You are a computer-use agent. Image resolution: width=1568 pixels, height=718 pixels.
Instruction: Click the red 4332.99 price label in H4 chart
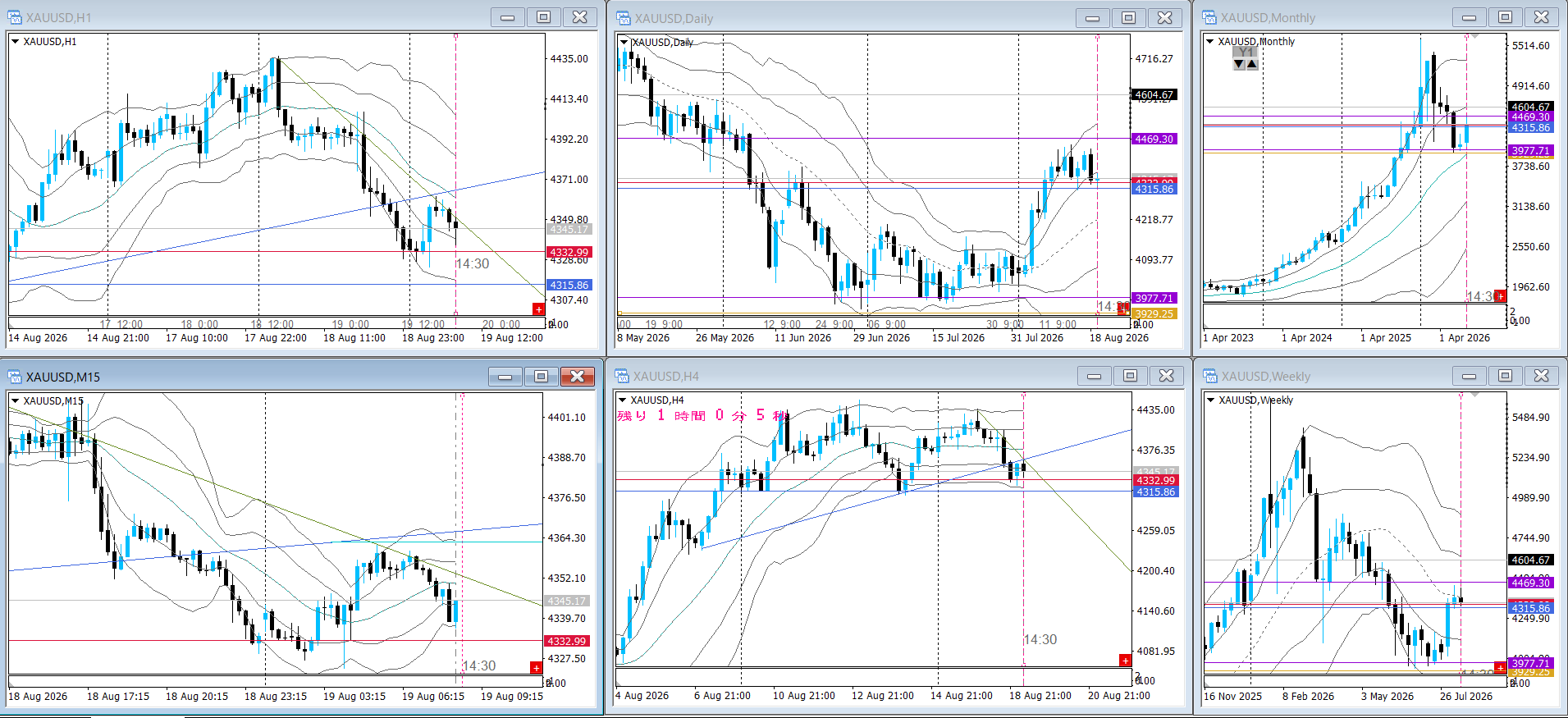[x=1155, y=480]
